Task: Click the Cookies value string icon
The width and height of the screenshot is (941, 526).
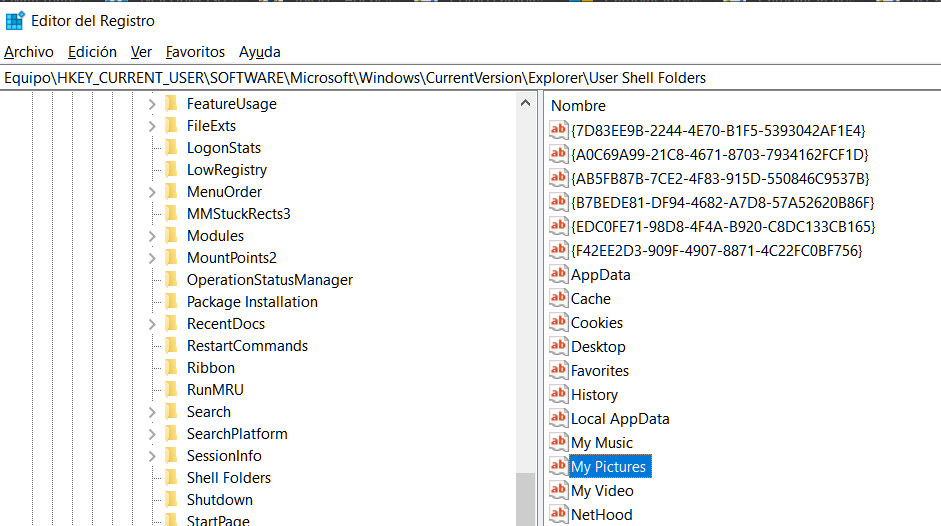Action: click(x=558, y=322)
